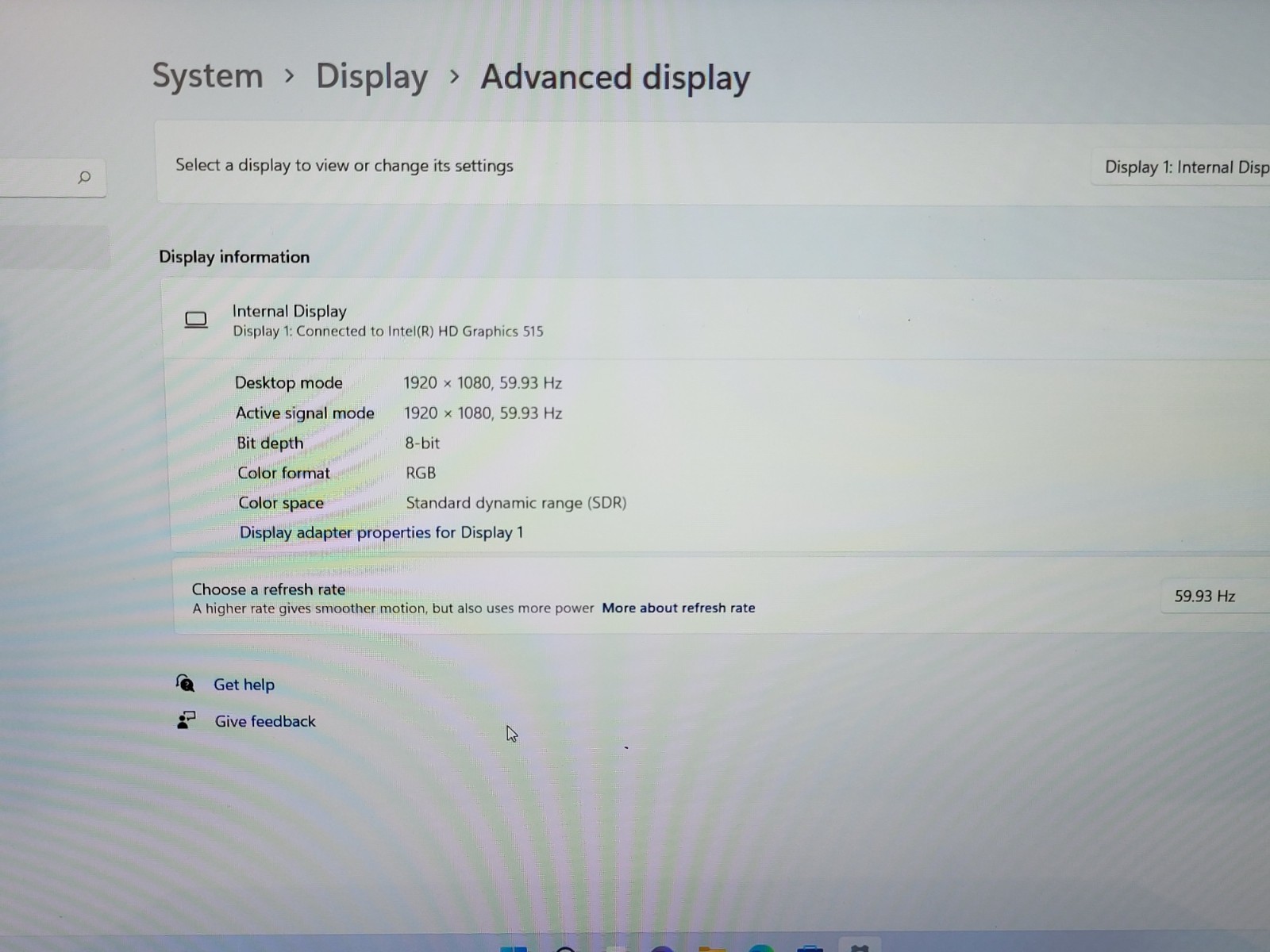Focus the settings search field
The height and width of the screenshot is (952, 1270).
(x=52, y=177)
